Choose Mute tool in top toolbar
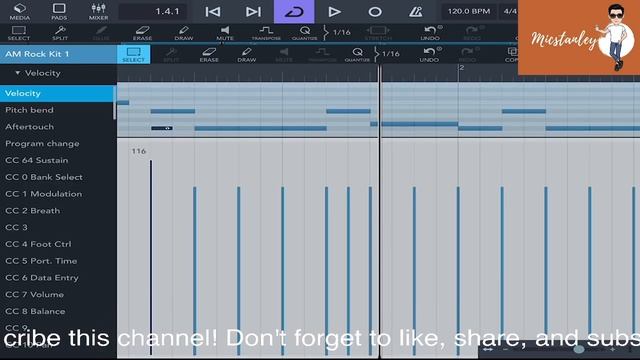The image size is (640, 360). tap(225, 33)
